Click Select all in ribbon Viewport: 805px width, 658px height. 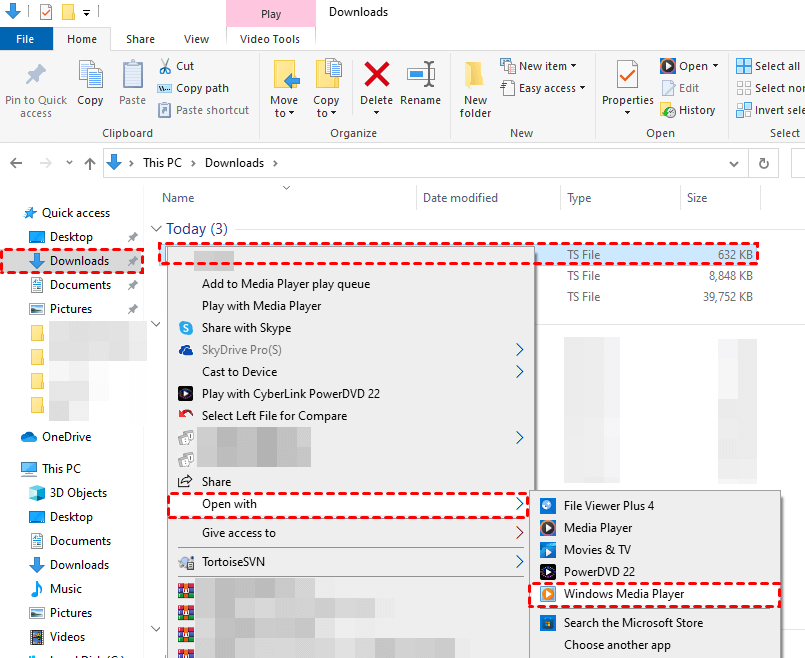tap(768, 66)
